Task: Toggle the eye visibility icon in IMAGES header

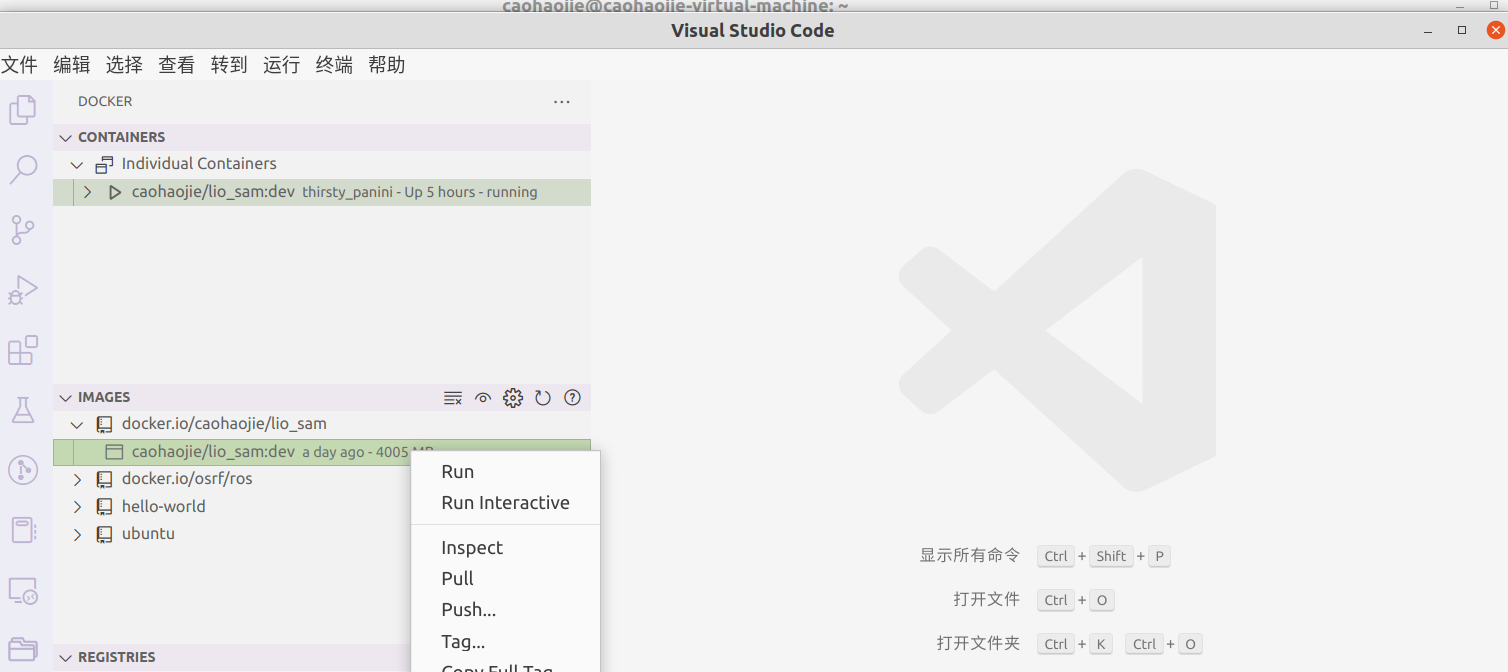Action: pos(483,398)
